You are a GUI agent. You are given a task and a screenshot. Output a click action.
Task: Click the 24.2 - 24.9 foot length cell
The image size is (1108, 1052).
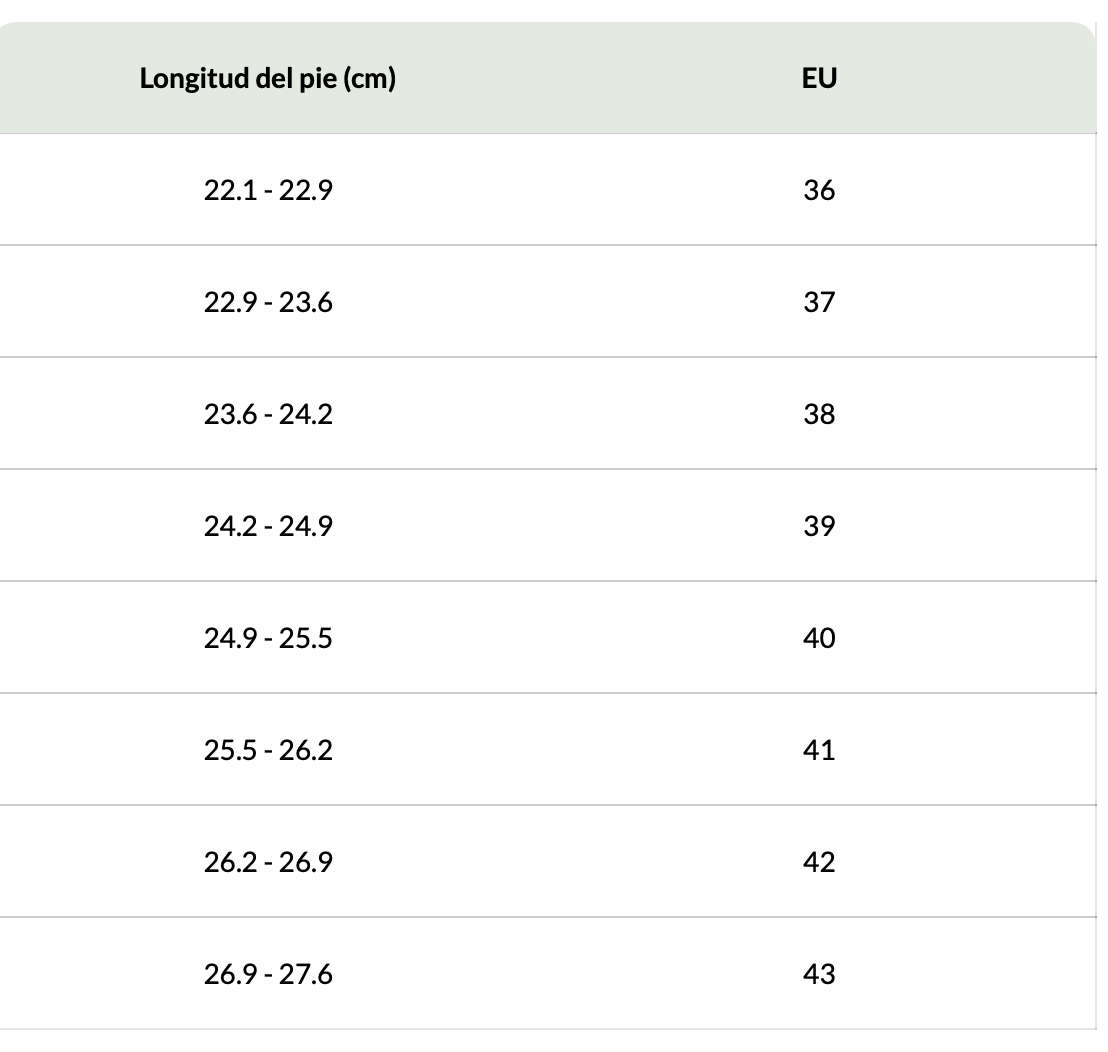pos(268,526)
